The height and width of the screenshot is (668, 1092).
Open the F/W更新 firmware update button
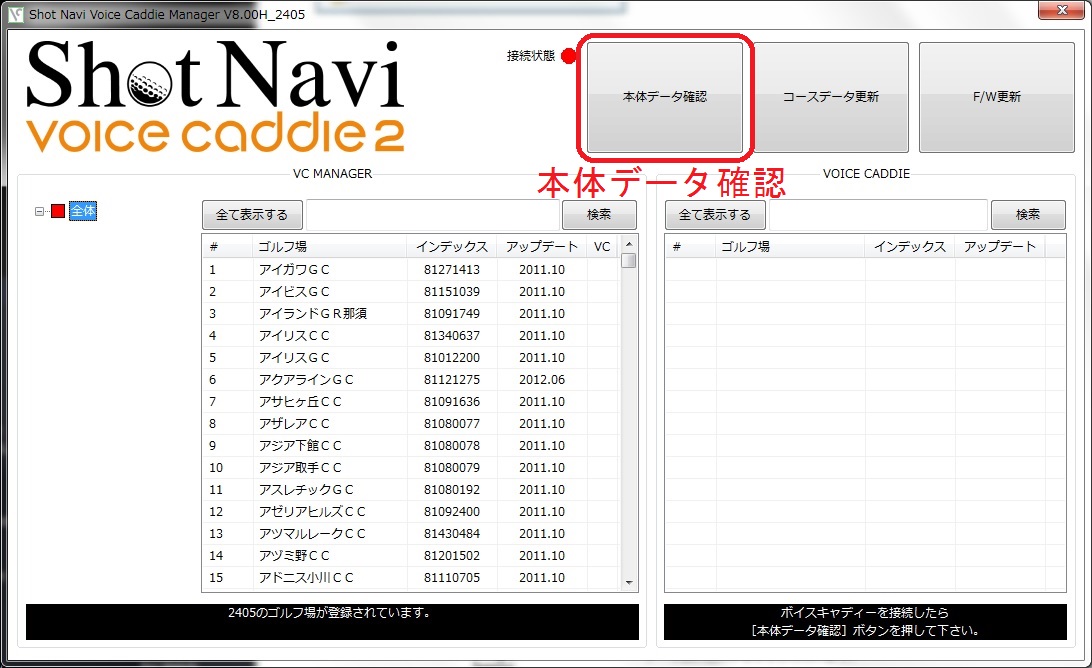(x=996, y=97)
